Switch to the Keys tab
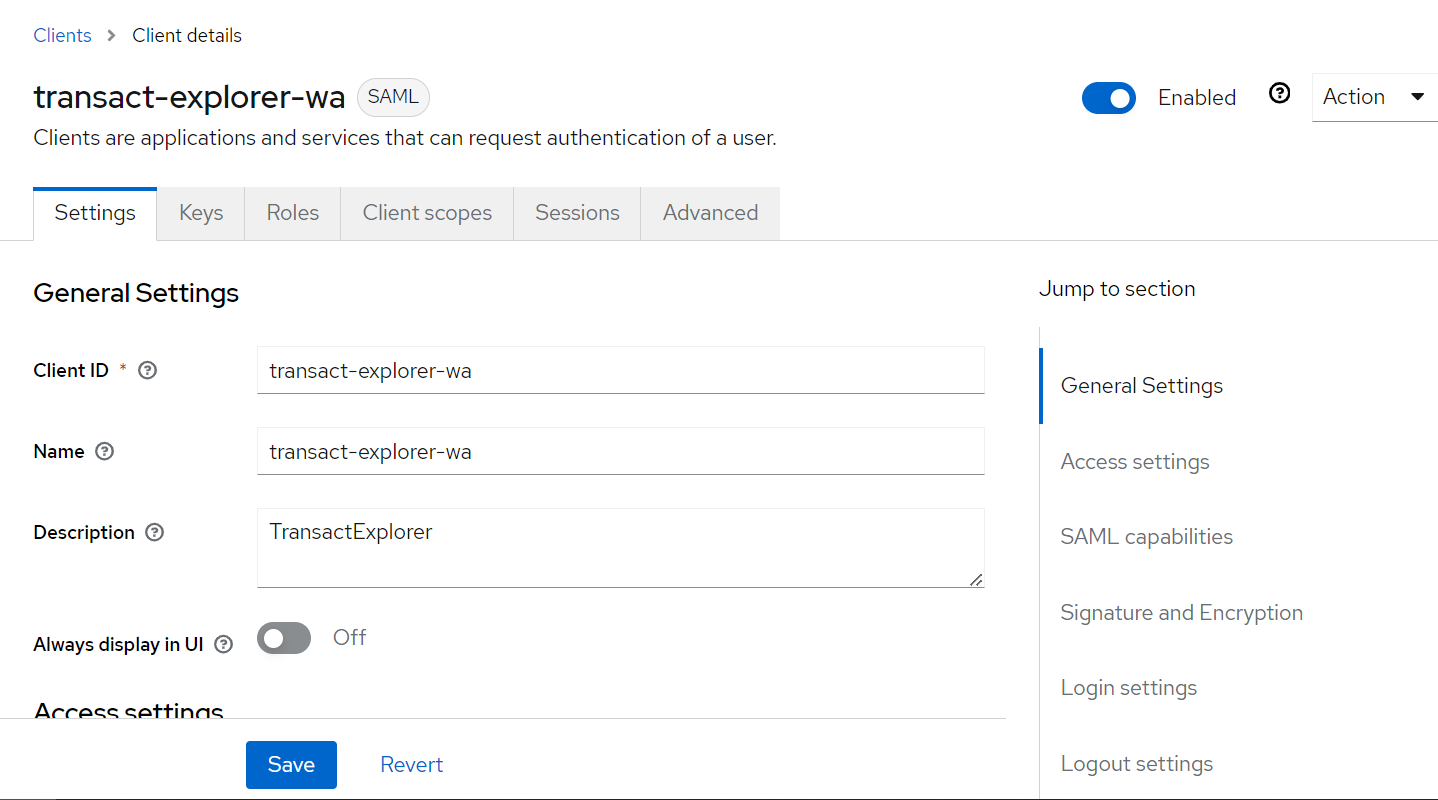Image resolution: width=1438 pixels, height=800 pixels. [201, 213]
